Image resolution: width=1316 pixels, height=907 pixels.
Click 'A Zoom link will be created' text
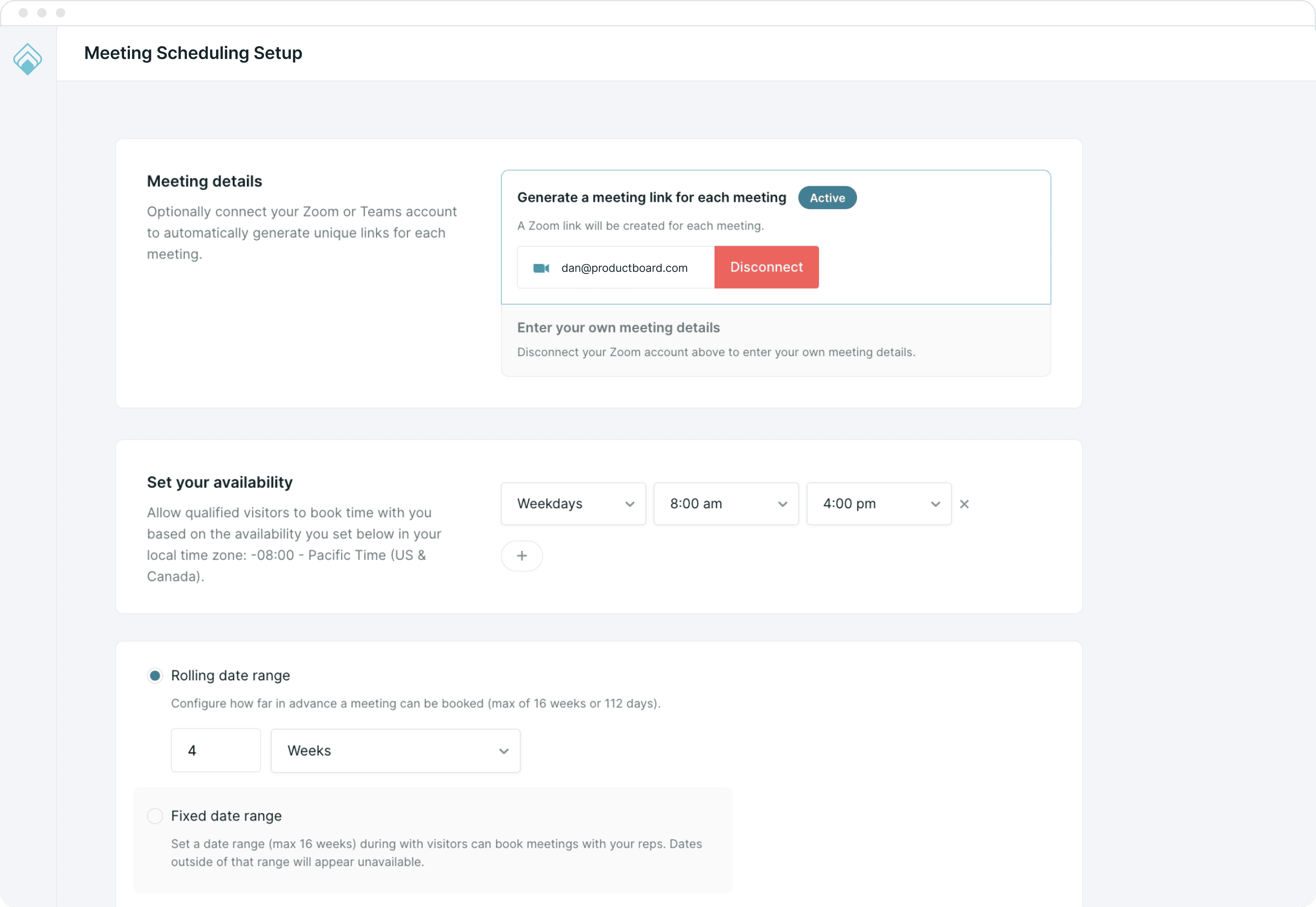pos(640,225)
